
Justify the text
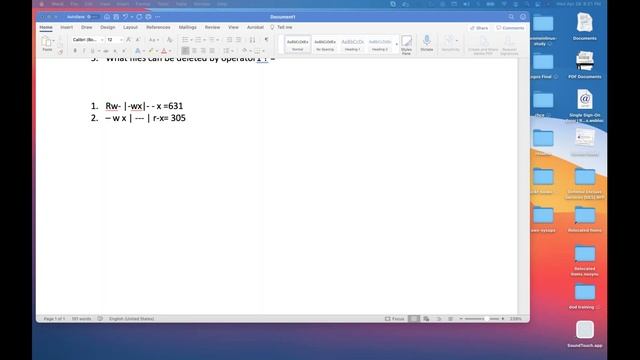coord(212,51)
